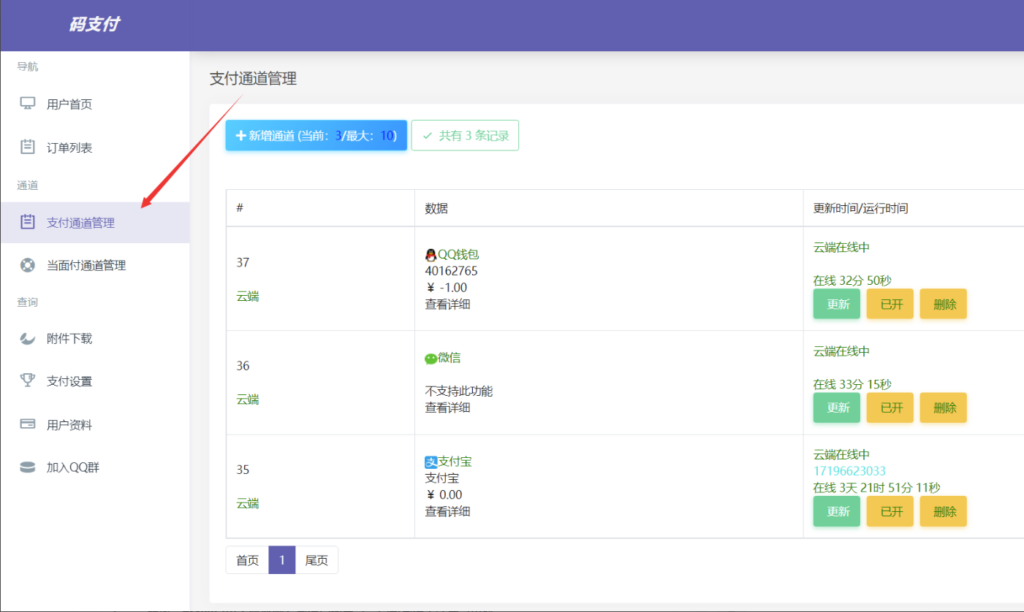Click the QQ钱包 channel name
1024x612 pixels.
[458, 254]
